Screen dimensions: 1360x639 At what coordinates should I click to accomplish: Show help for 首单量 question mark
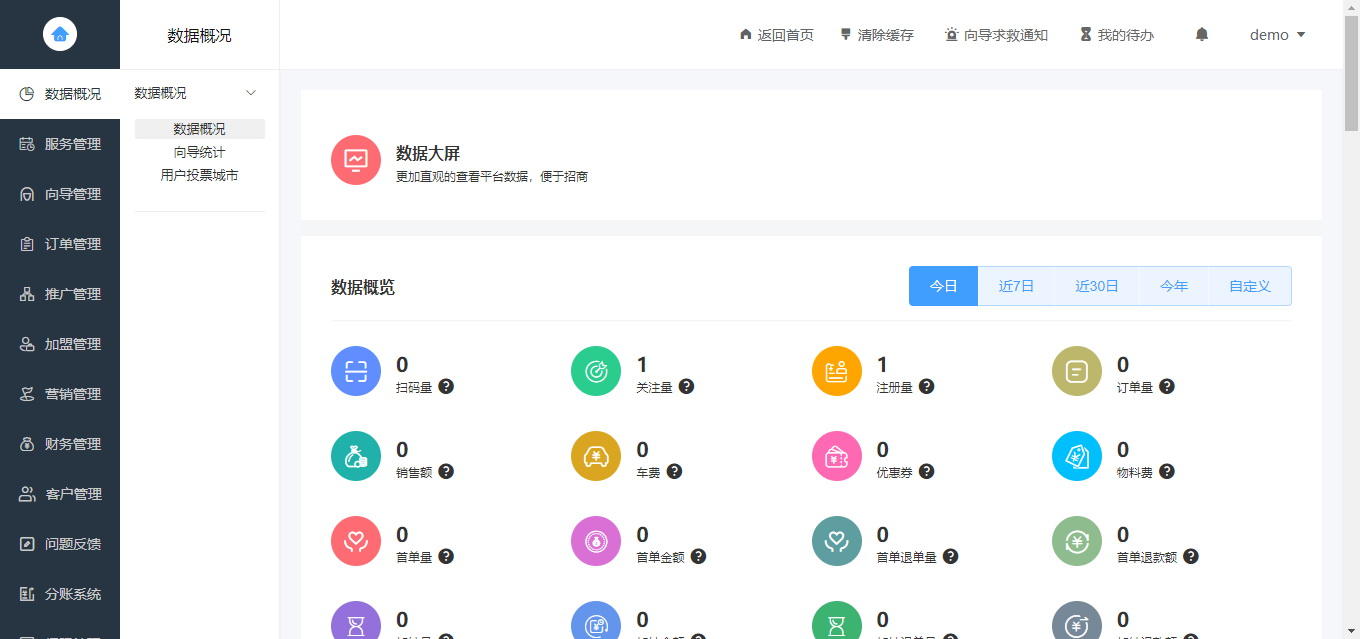(446, 556)
